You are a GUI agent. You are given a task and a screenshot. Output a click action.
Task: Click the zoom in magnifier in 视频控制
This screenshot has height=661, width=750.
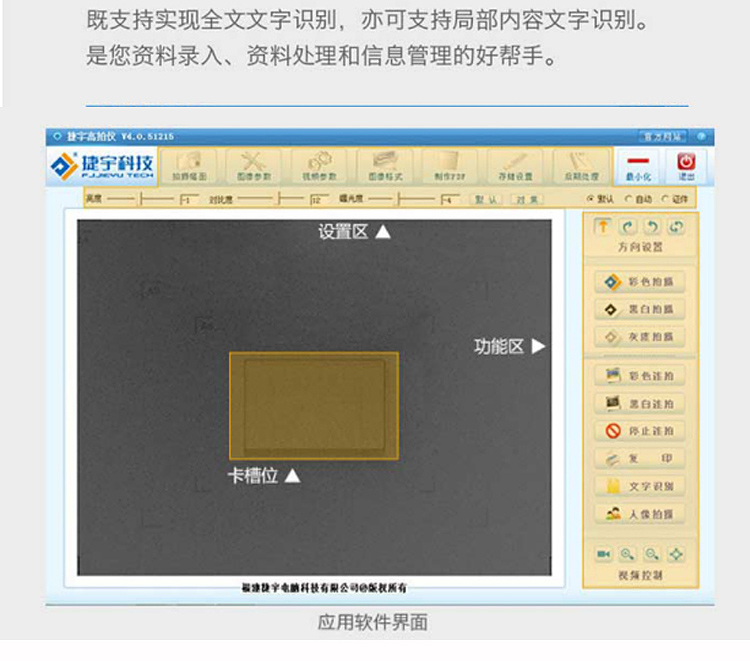pos(627,554)
